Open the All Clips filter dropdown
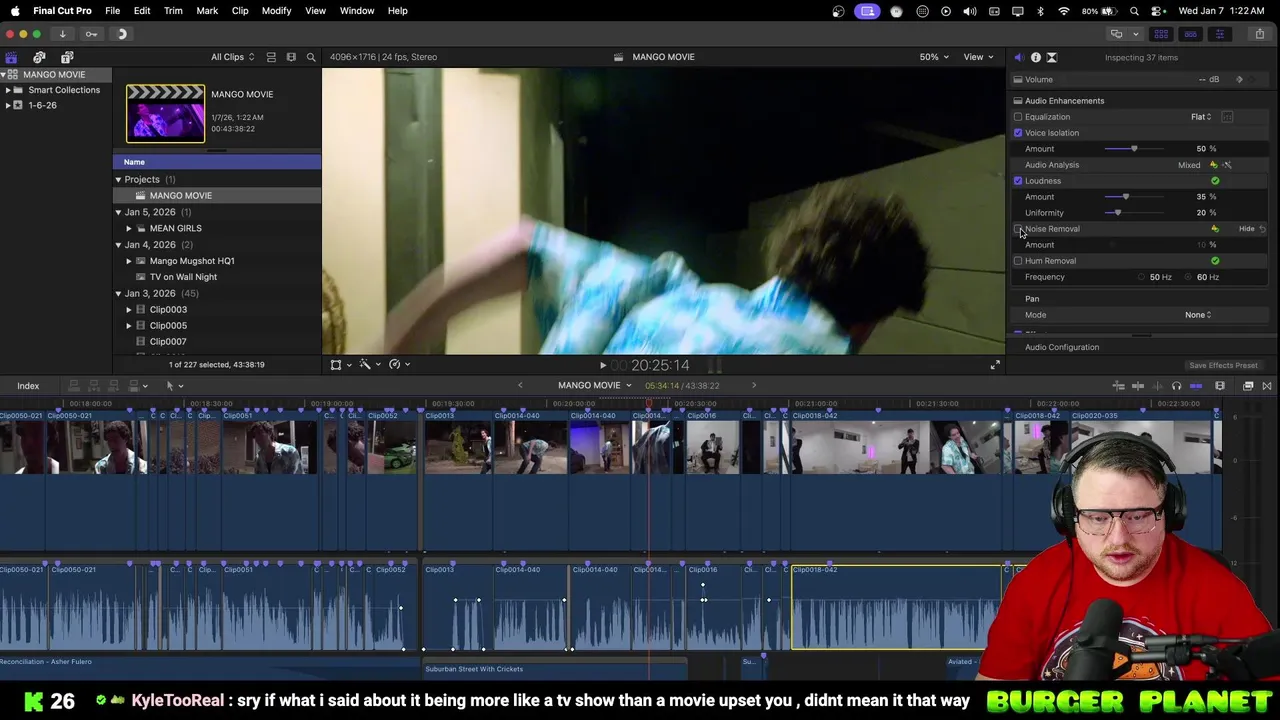The width and height of the screenshot is (1280, 720). pyautogui.click(x=232, y=57)
